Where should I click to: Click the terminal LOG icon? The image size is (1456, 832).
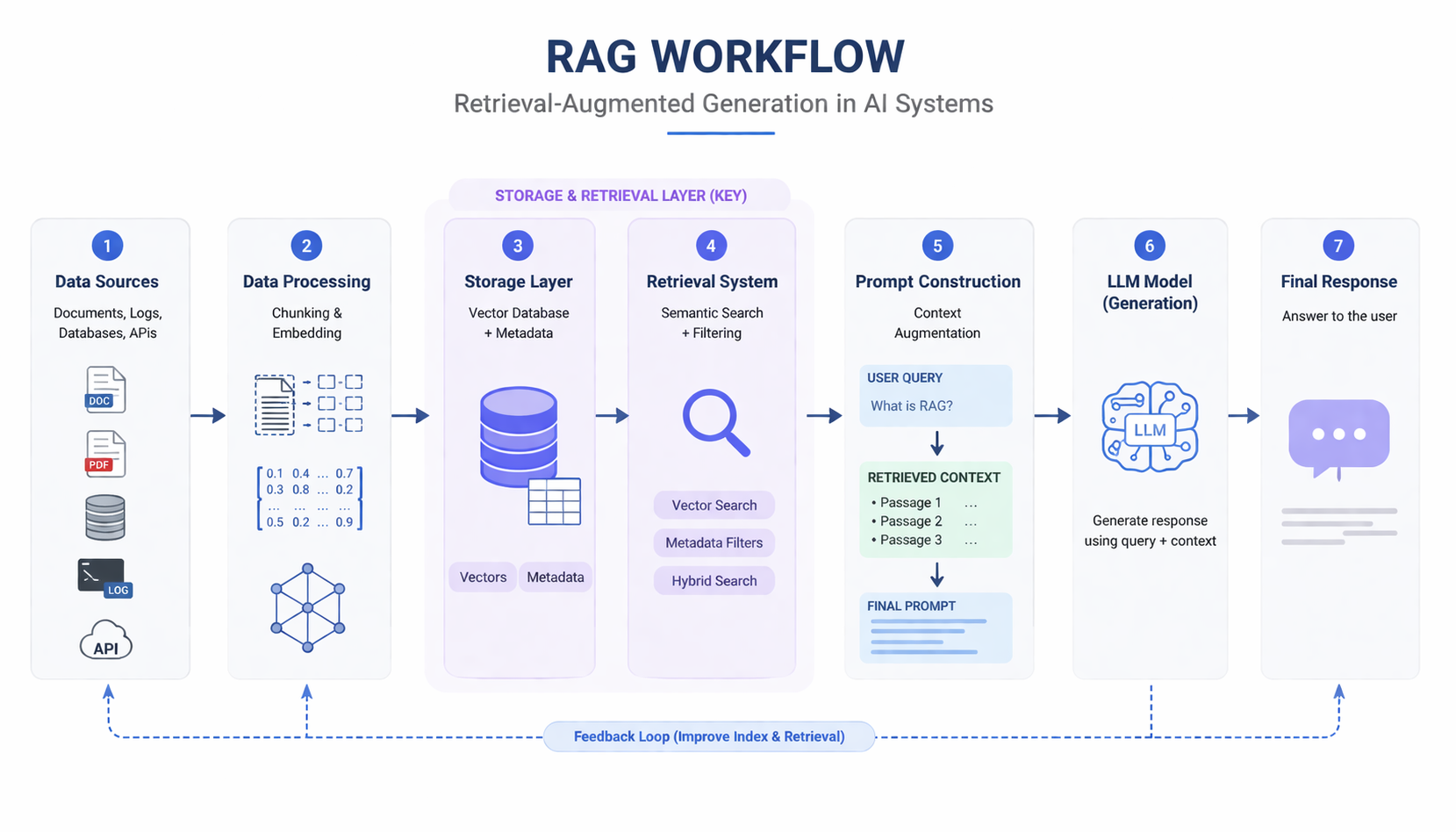click(x=104, y=578)
